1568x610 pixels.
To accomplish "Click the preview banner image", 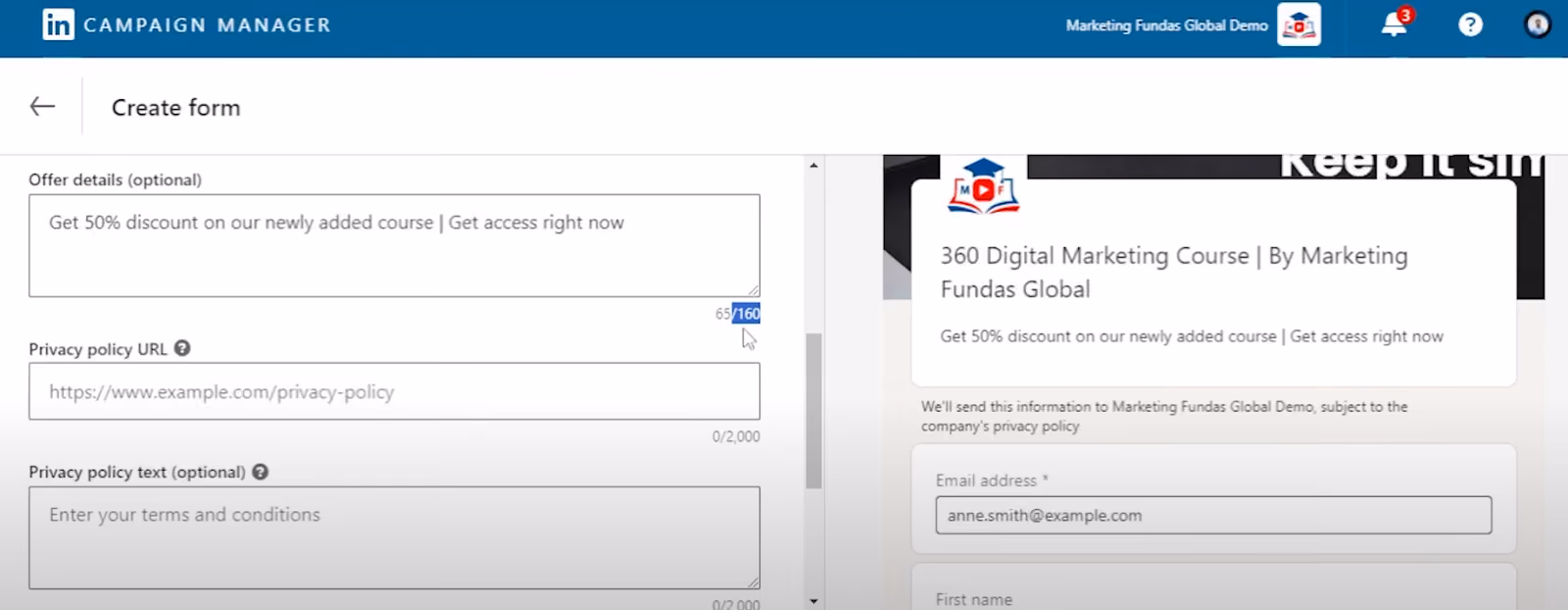I will (1213, 226).
